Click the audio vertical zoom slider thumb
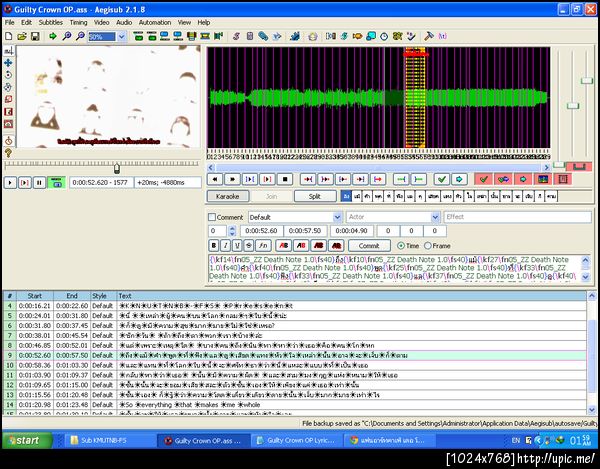600x469 pixels. 572,106
